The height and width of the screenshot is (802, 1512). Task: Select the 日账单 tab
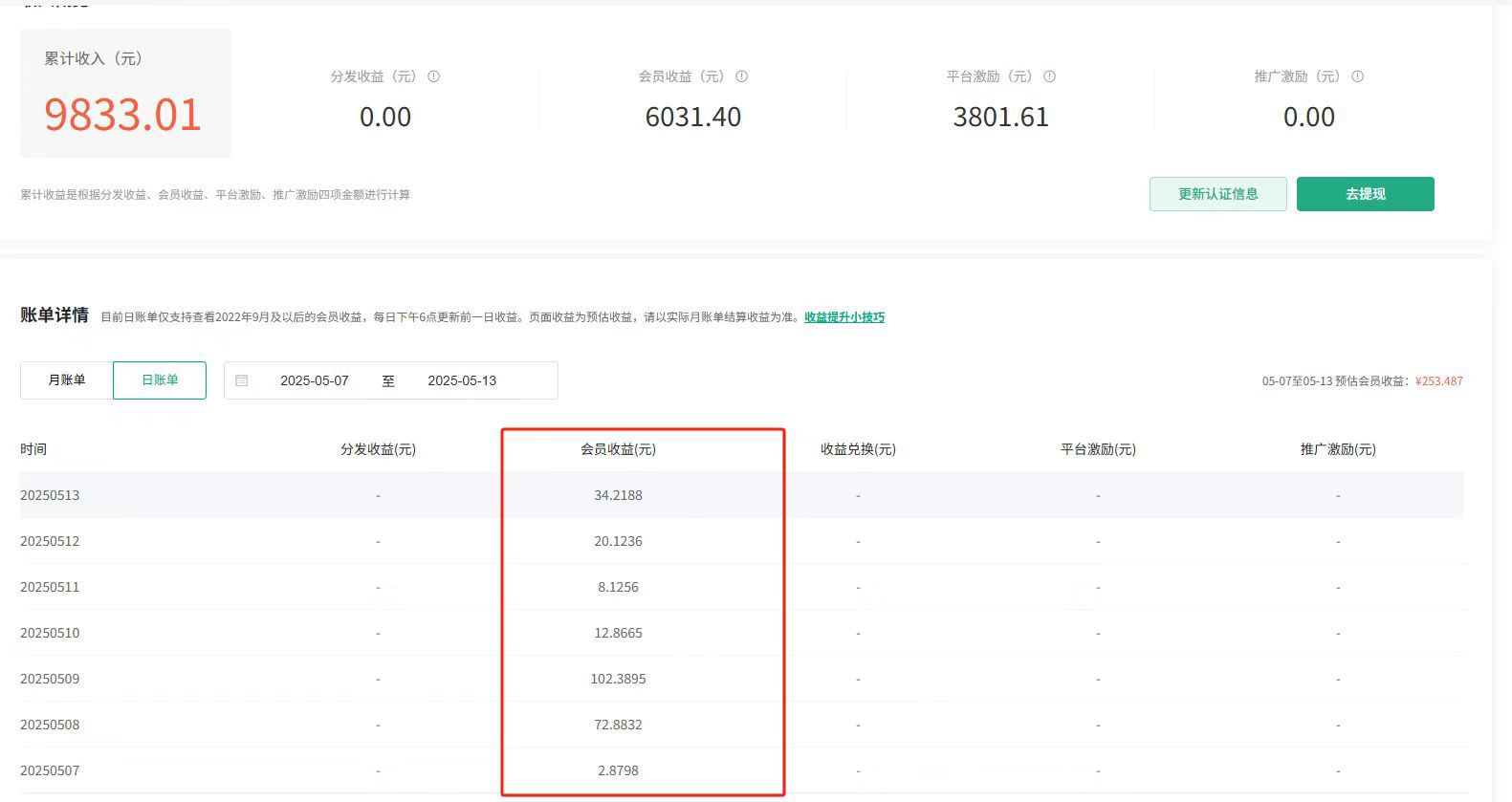[x=160, y=380]
